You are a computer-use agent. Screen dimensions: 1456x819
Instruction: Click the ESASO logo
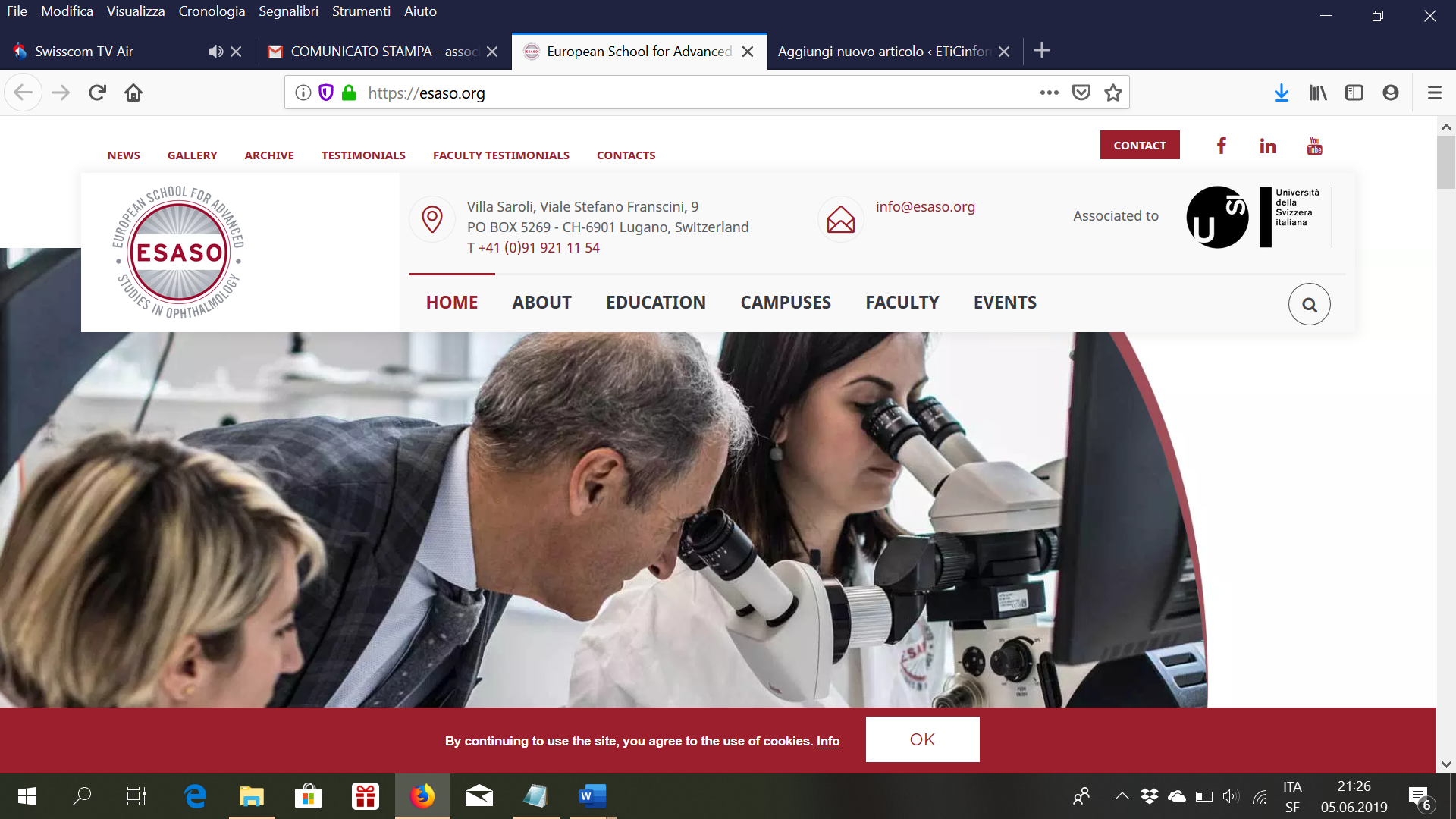[179, 252]
